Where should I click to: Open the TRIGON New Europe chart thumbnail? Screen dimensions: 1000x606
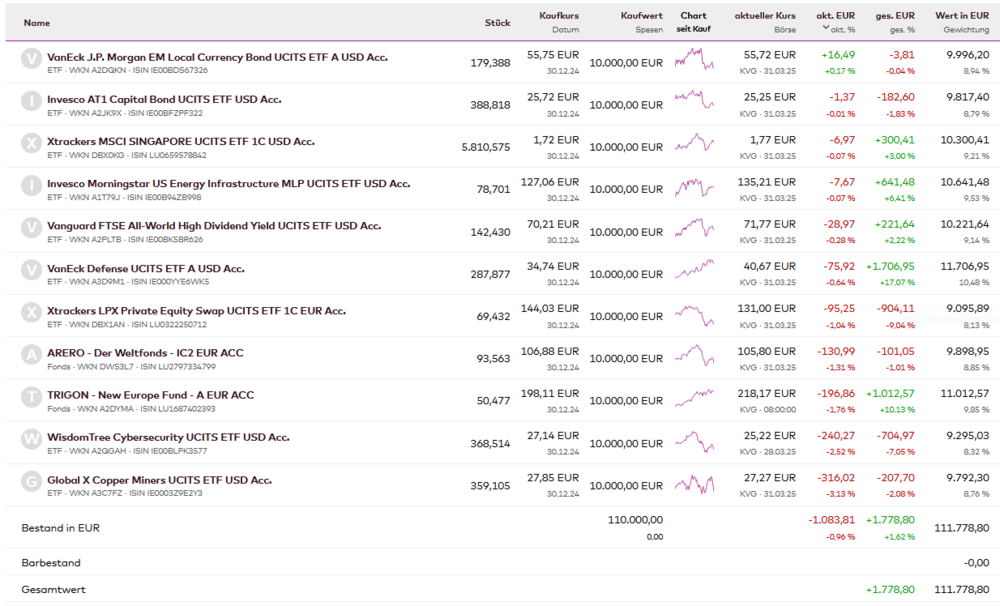coord(694,398)
